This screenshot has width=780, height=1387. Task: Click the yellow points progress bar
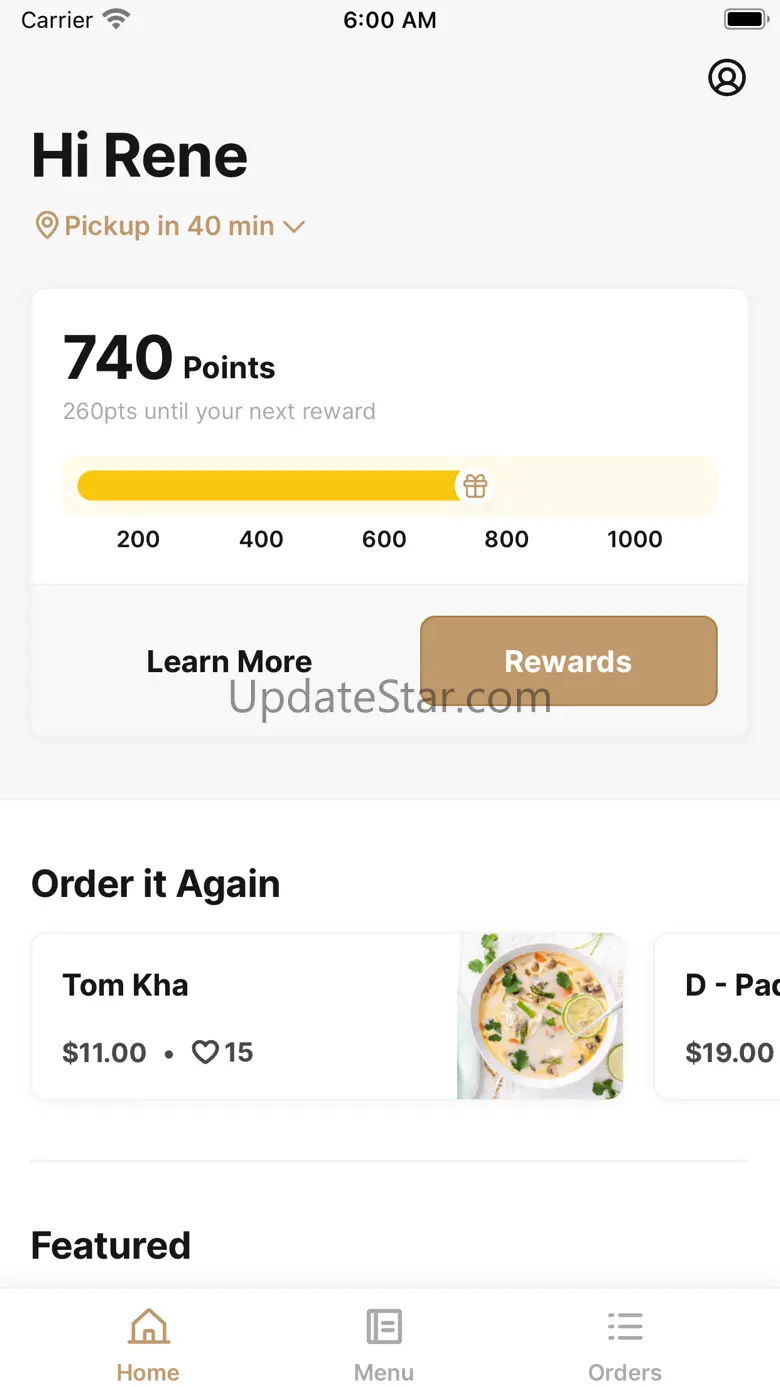(x=268, y=486)
